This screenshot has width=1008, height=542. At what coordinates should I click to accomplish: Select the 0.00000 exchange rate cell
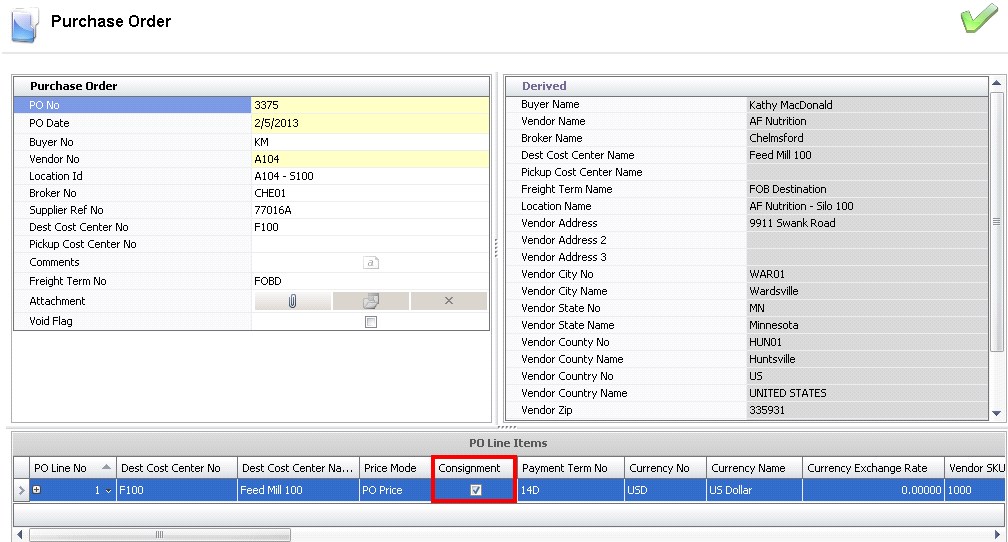pyautogui.click(x=873, y=490)
